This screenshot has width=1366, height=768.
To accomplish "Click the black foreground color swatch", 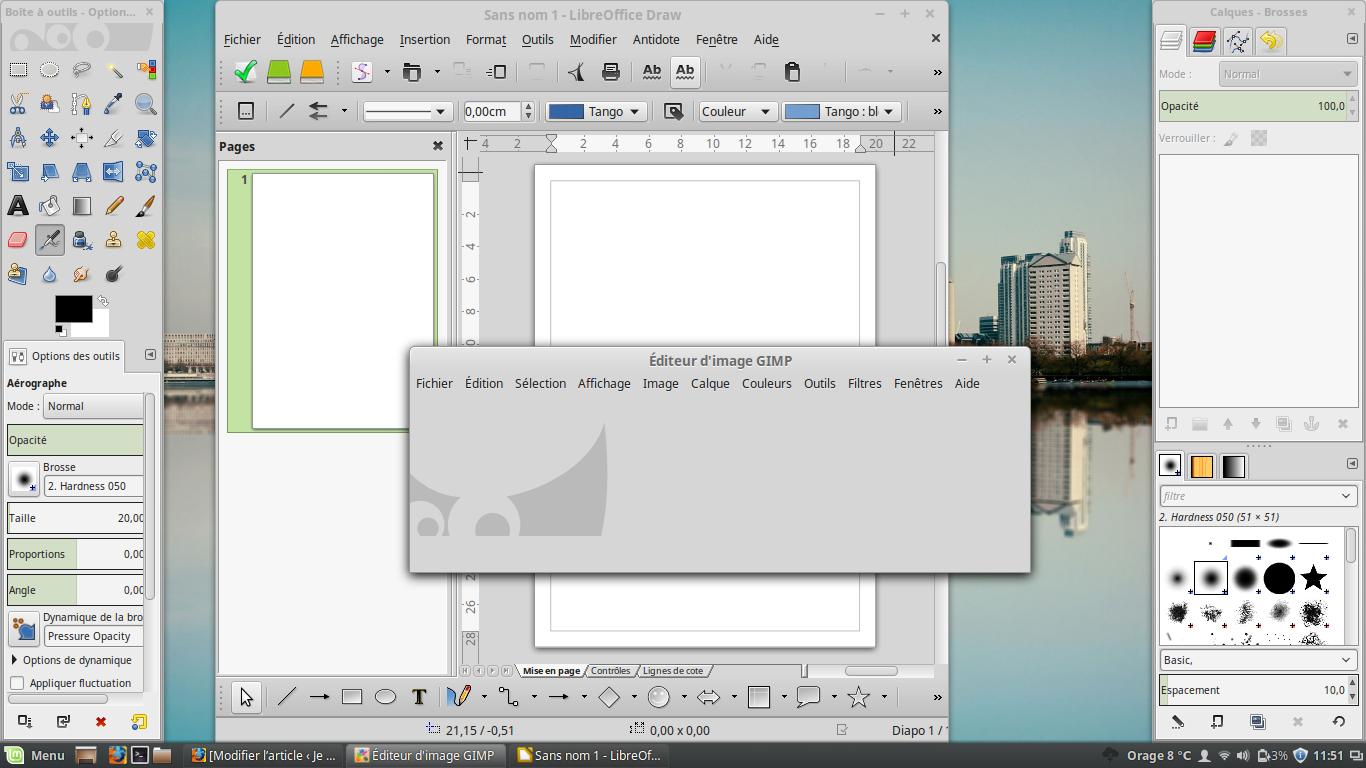I will coord(72,308).
